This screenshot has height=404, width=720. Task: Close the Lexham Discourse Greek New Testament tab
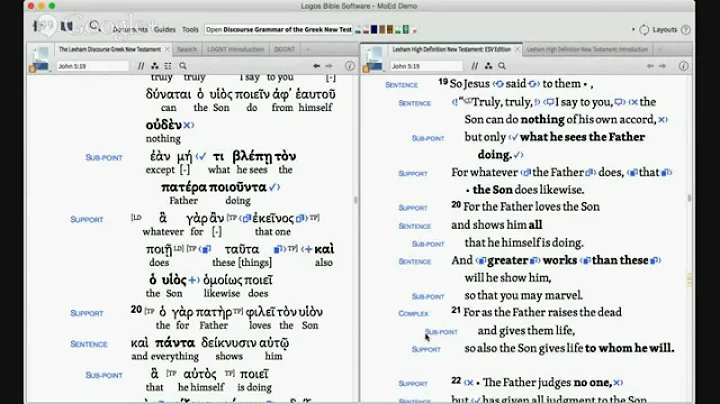167,49
